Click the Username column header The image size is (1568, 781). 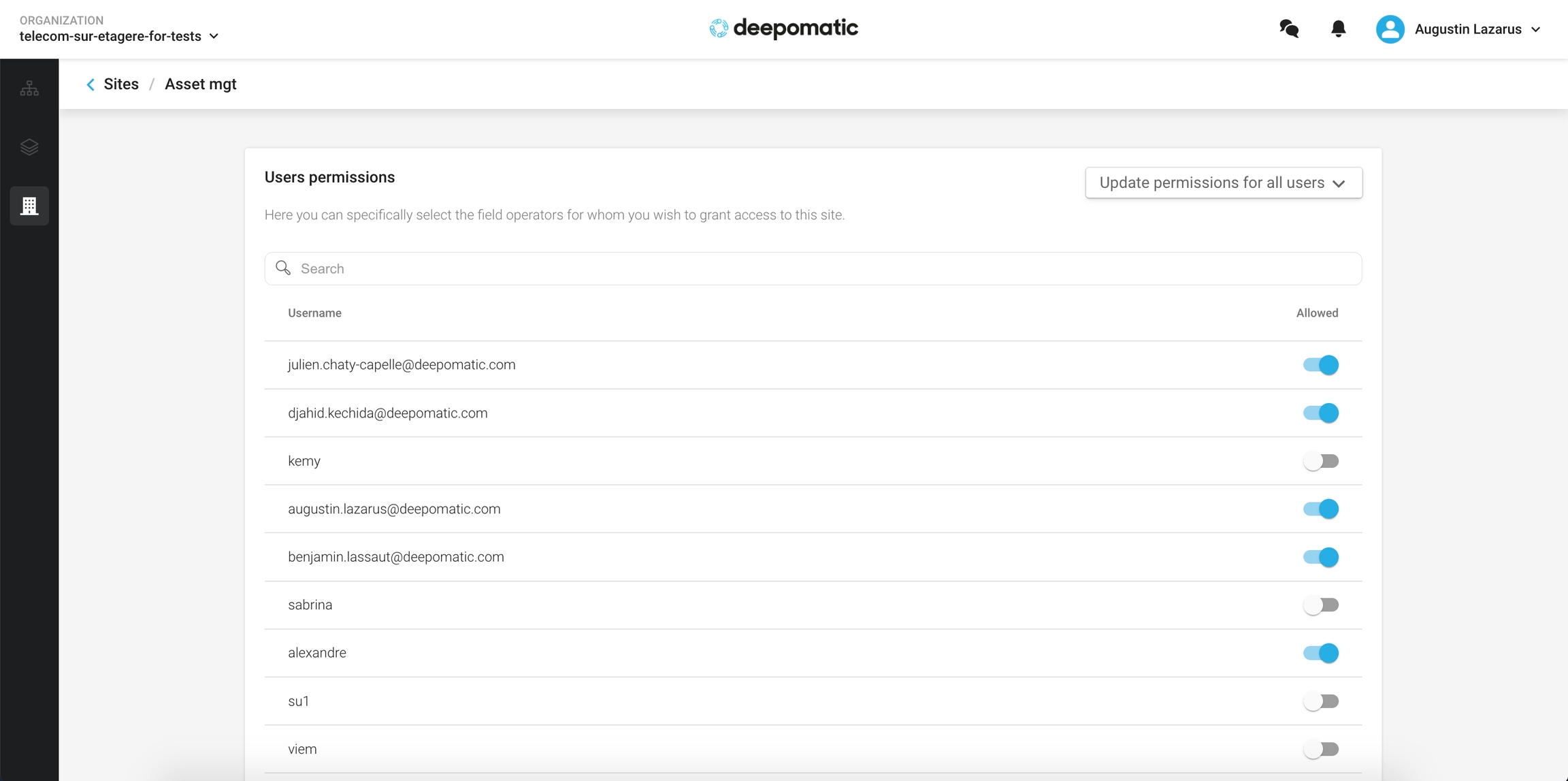(x=314, y=313)
